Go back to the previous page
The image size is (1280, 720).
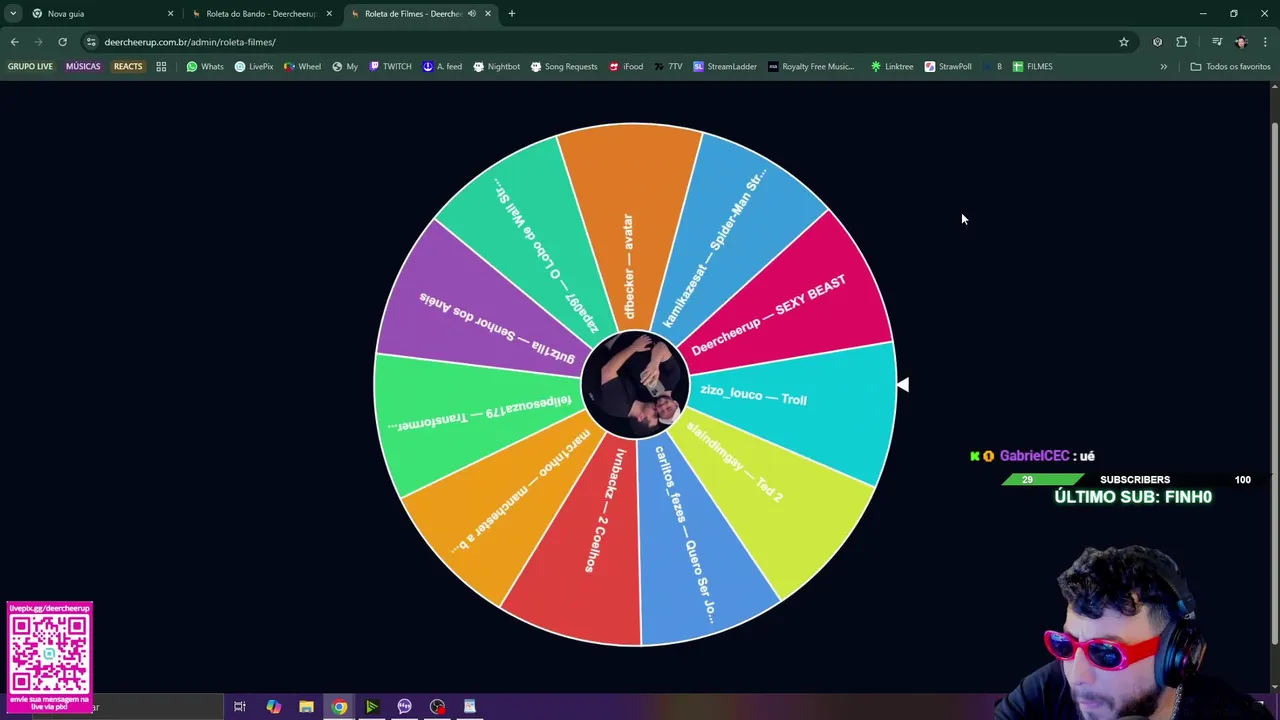click(x=14, y=42)
